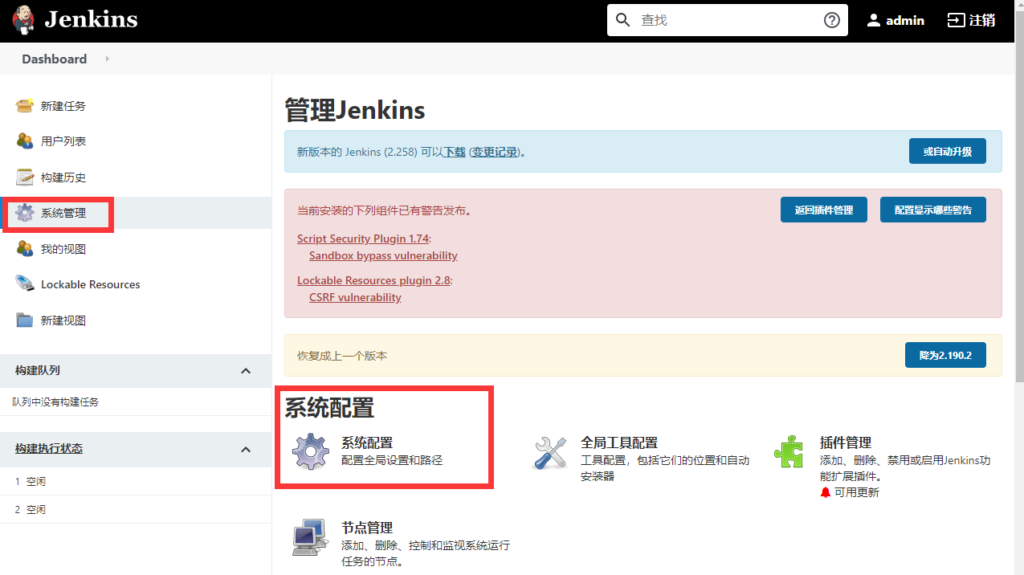Click the 返回插件管理 button
The height and width of the screenshot is (575, 1024).
tap(824, 210)
